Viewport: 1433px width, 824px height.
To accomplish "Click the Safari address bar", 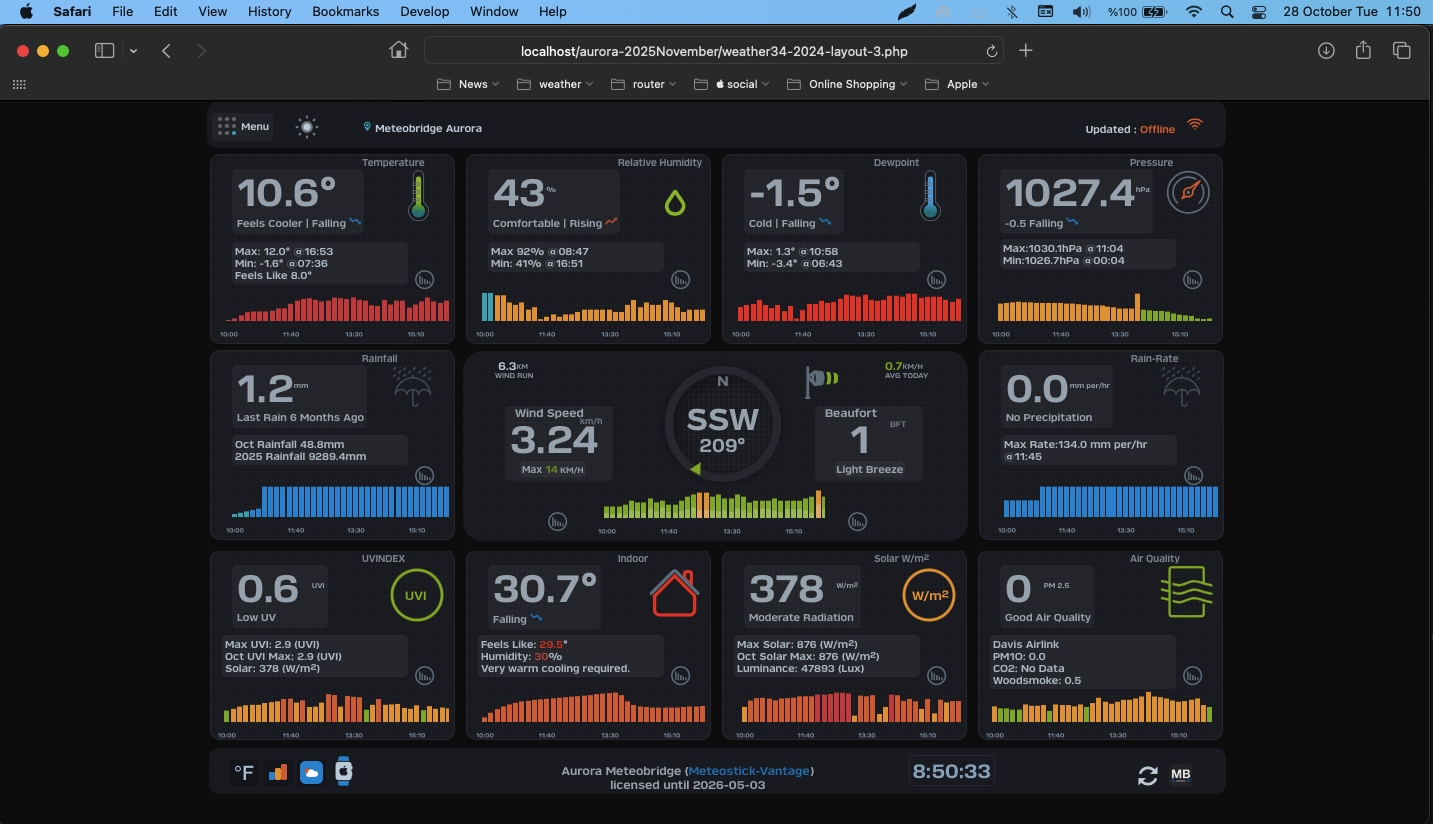I will pyautogui.click(x=714, y=51).
